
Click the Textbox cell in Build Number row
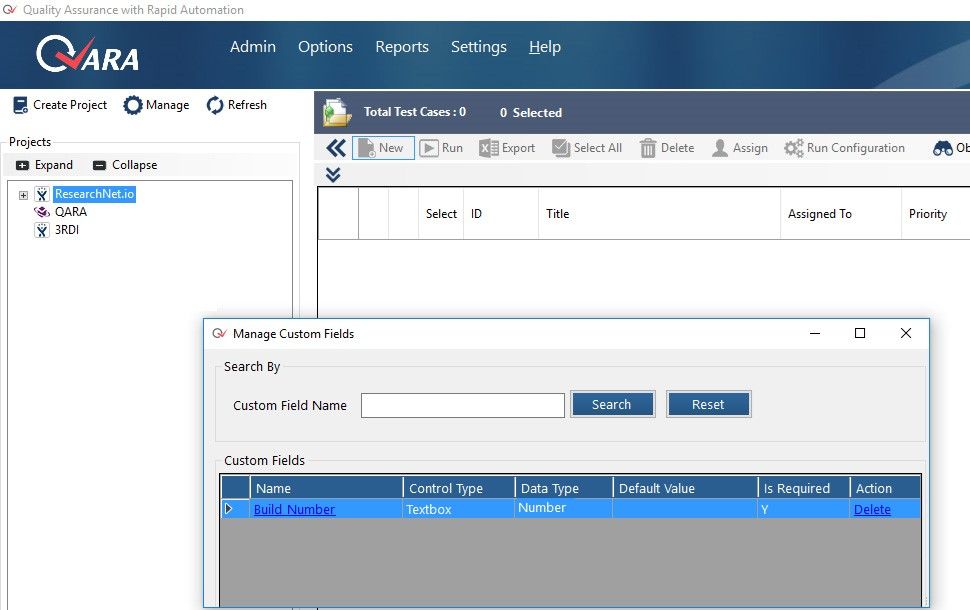[458, 509]
